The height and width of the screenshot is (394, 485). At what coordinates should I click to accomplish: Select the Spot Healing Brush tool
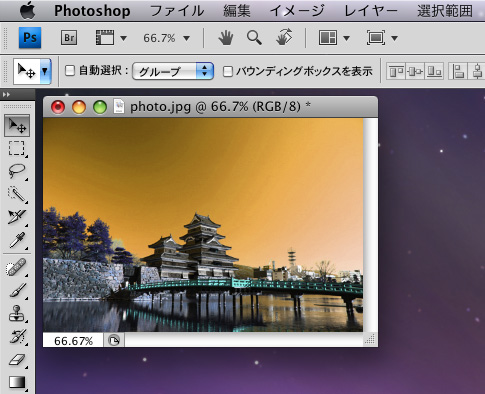click(17, 268)
